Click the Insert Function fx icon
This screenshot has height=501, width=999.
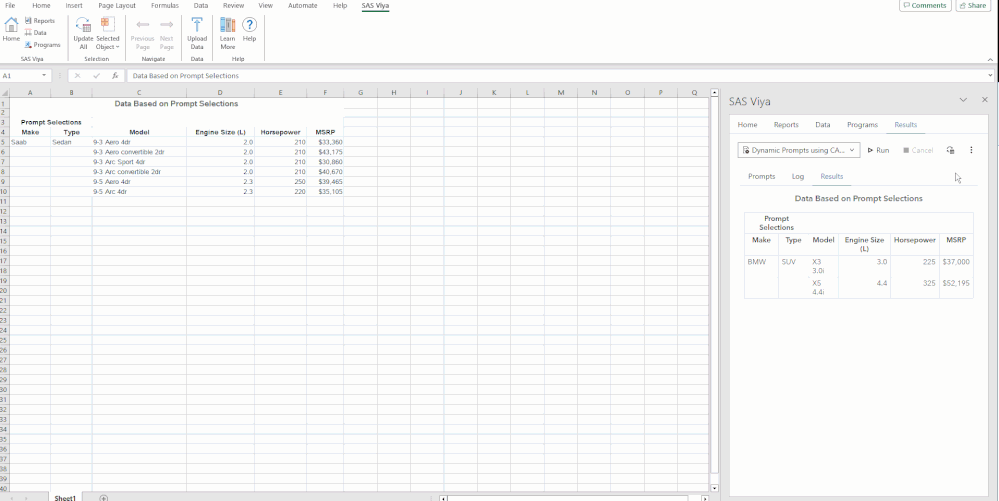coord(115,75)
